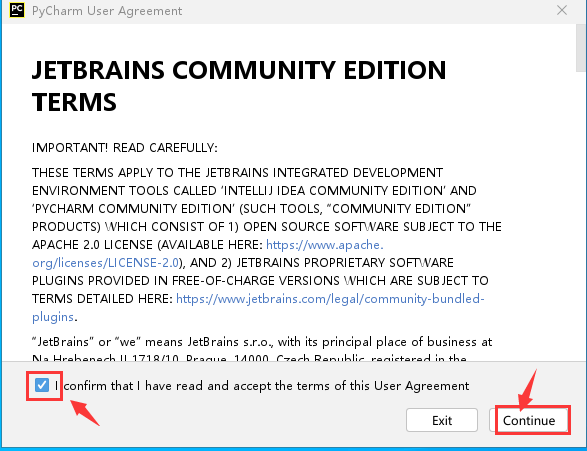Close the PyCharm User Agreement dialog

point(562,10)
